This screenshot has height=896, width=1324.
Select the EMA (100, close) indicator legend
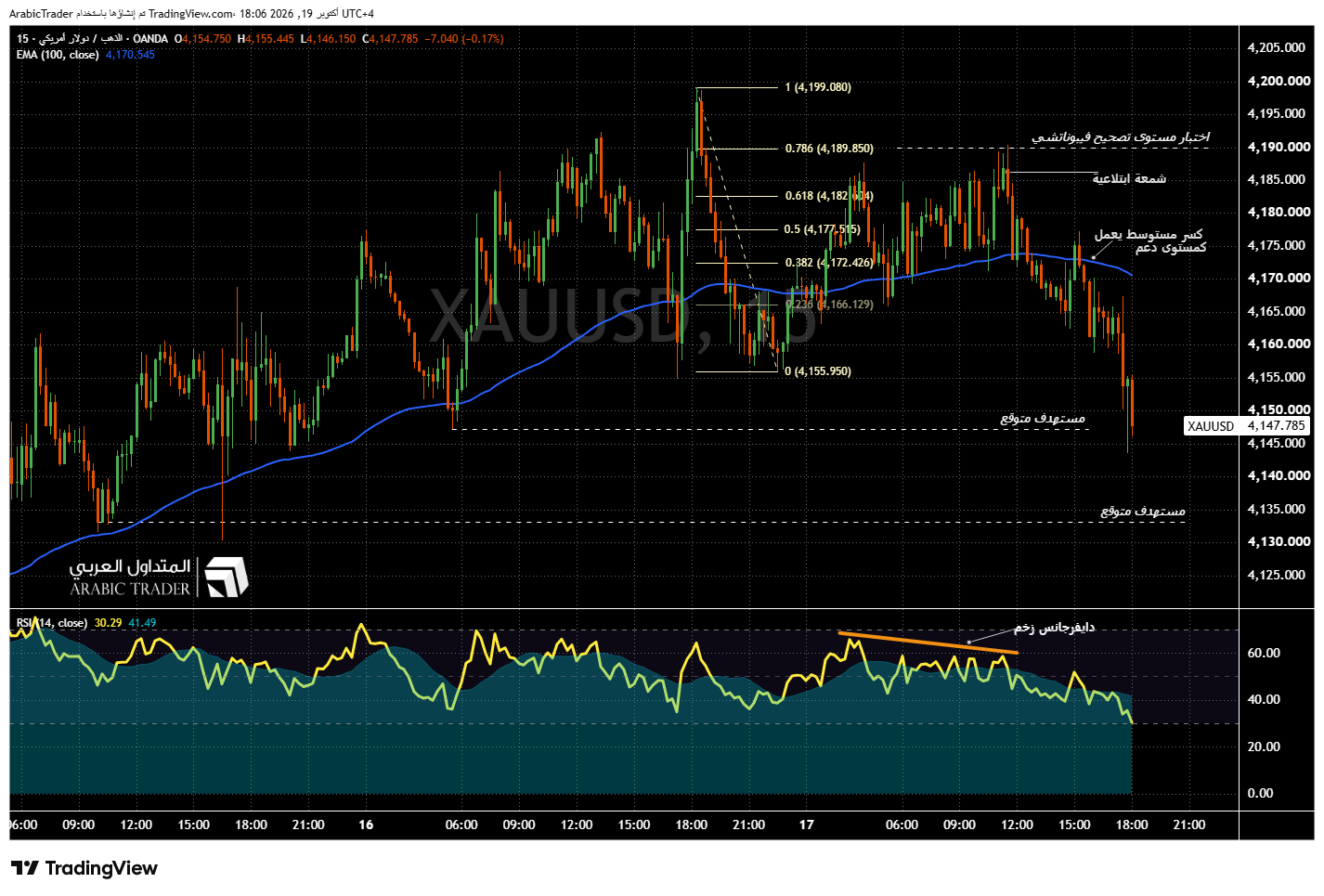pyautogui.click(x=58, y=55)
